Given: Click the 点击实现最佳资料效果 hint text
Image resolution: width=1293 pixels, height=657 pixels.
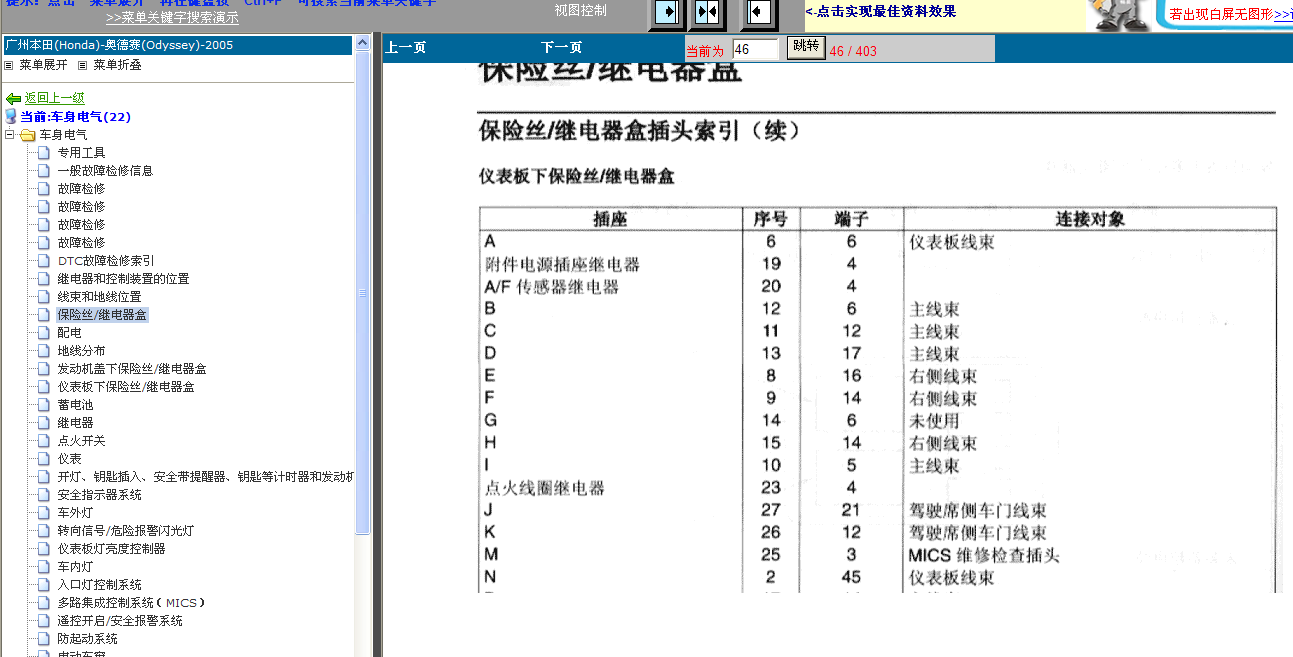Looking at the screenshot, I should 880,11.
